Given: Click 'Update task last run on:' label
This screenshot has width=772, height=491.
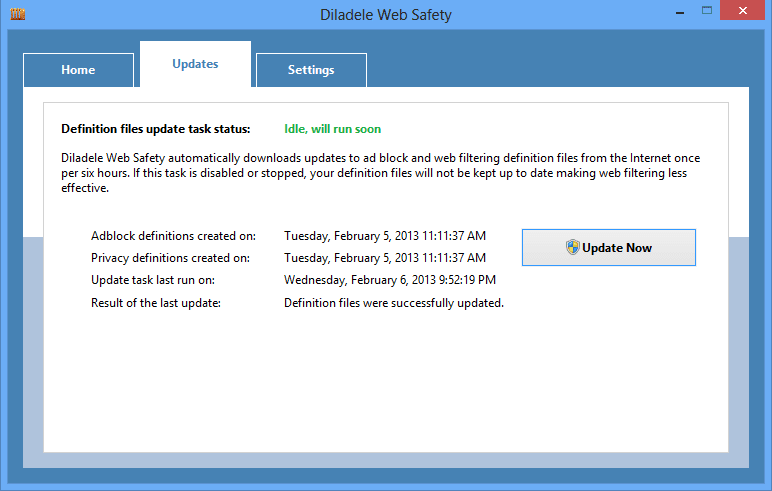Looking at the screenshot, I should (x=153, y=280).
